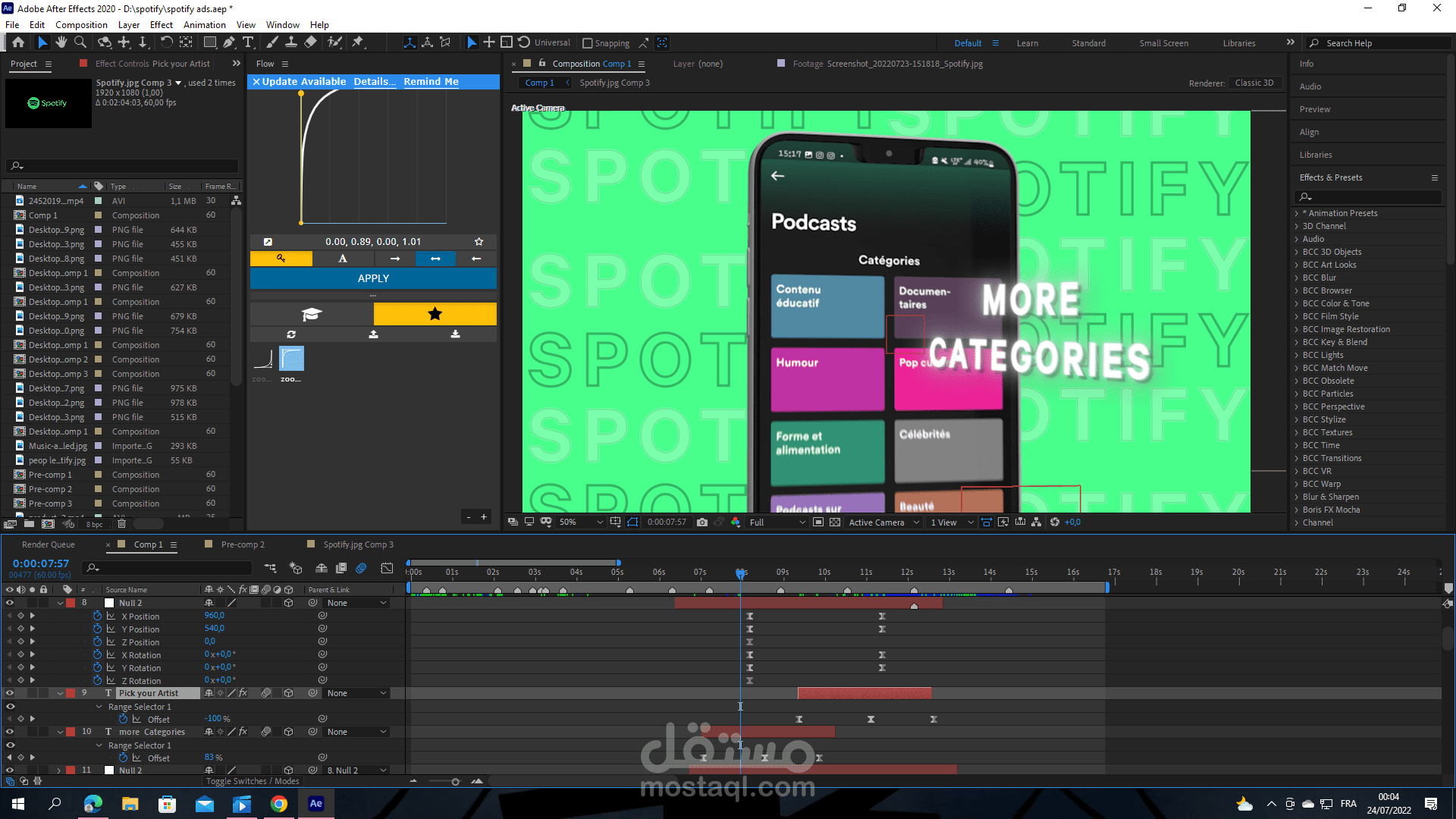The height and width of the screenshot is (819, 1456).
Task: Open the Animation menu
Action: (204, 24)
